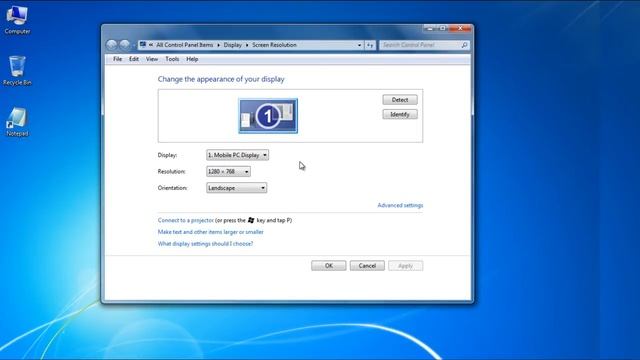Open the address bar history dropdown arrow
640x360 pixels.
pyautogui.click(x=359, y=45)
